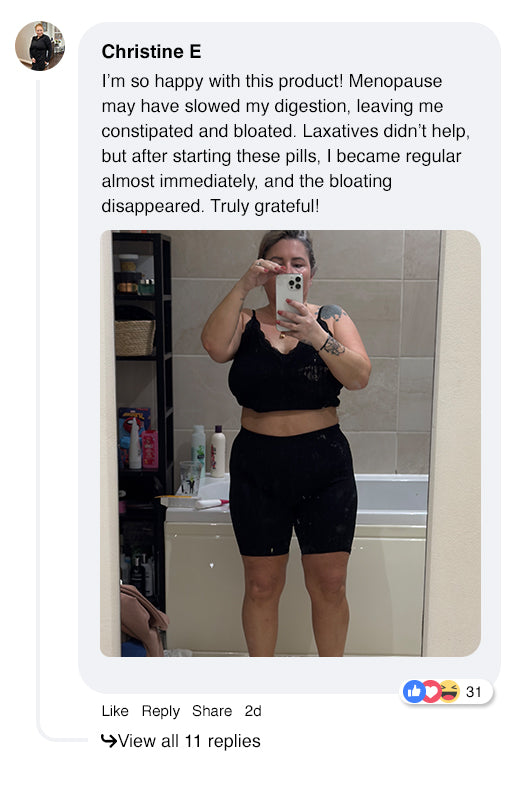Click the blue thumbs-up reaction icon
Image resolution: width=516 pixels, height=786 pixels.
[x=414, y=692]
